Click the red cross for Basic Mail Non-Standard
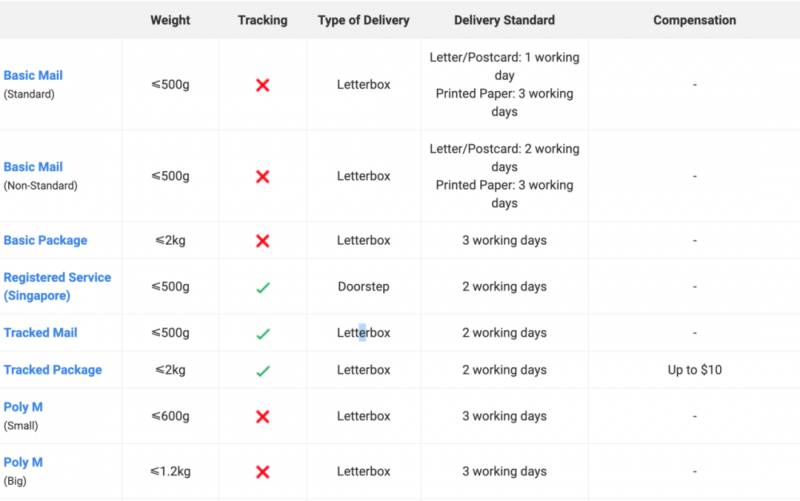Image resolution: width=800 pixels, height=501 pixels. [x=262, y=177]
